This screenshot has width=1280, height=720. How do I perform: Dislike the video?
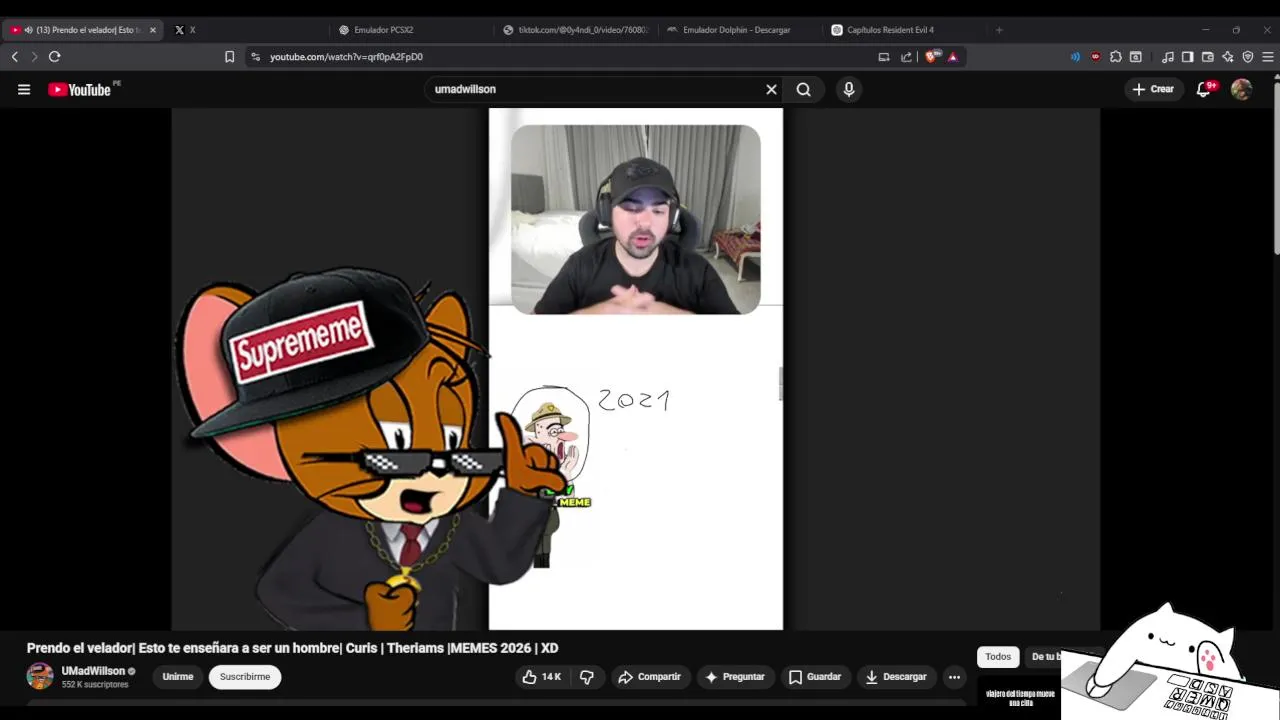coord(587,677)
